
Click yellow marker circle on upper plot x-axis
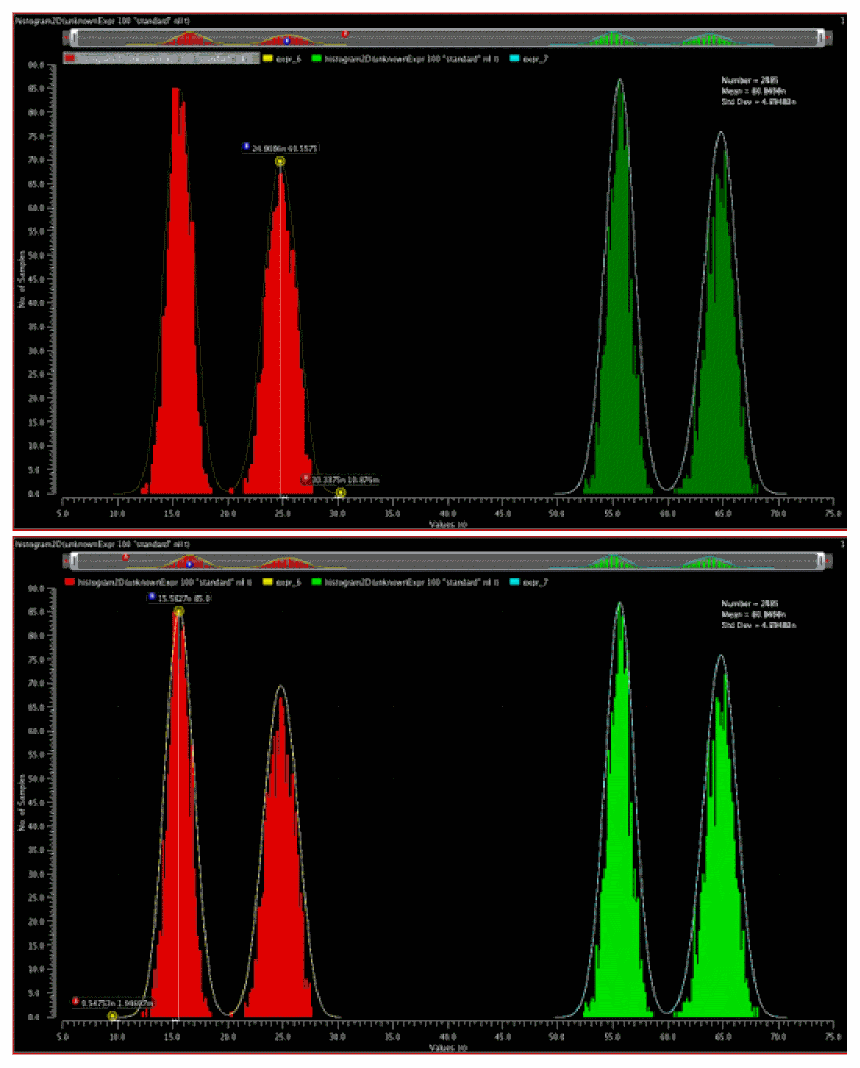pyautogui.click(x=340, y=492)
